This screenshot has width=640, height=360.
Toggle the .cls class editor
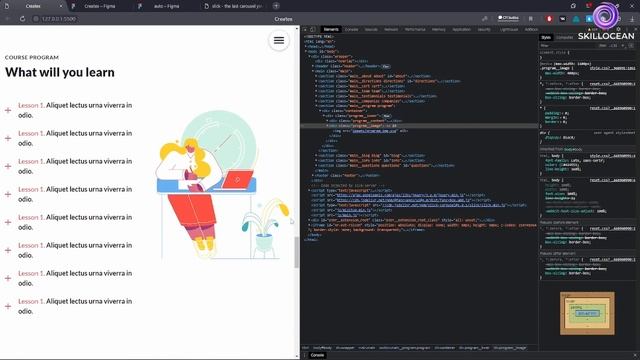pyautogui.click(x=613, y=46)
